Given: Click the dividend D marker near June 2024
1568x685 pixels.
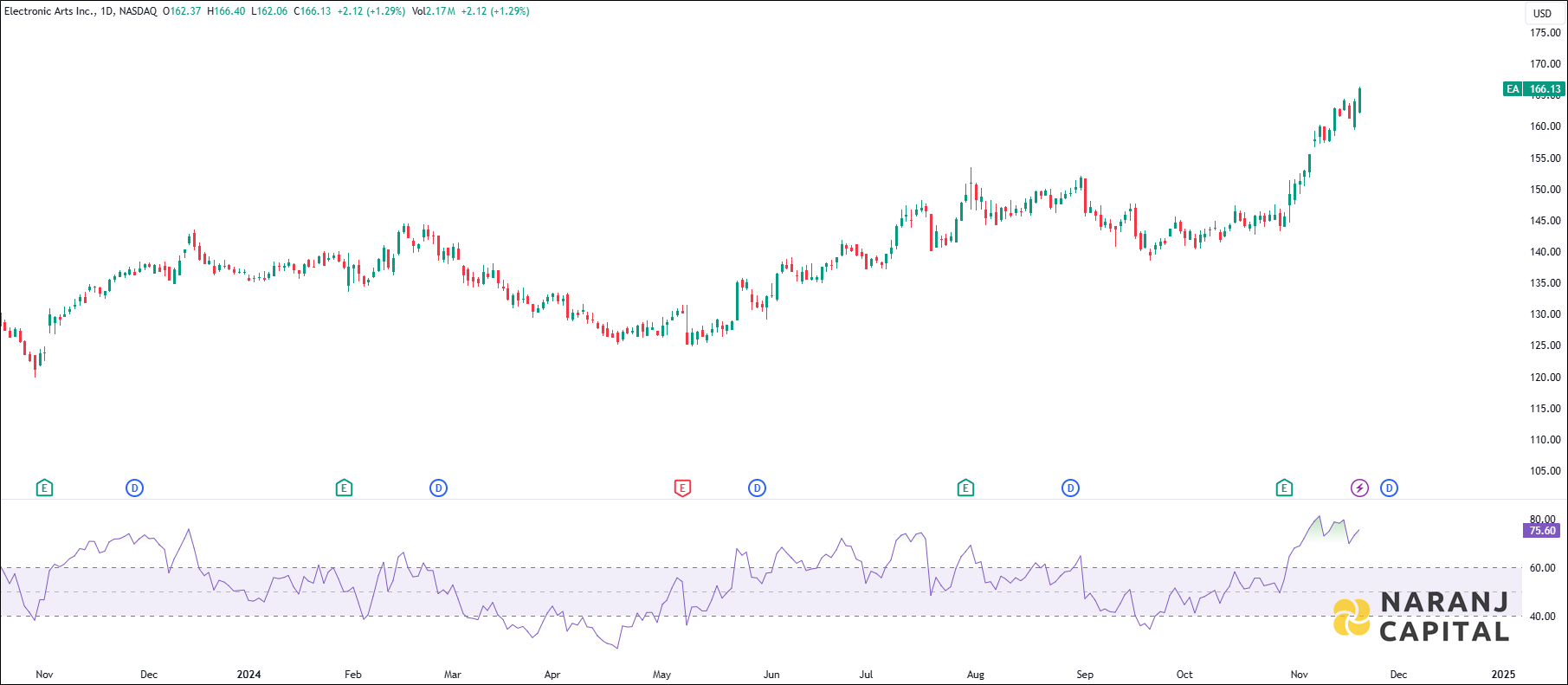Looking at the screenshot, I should click(757, 488).
